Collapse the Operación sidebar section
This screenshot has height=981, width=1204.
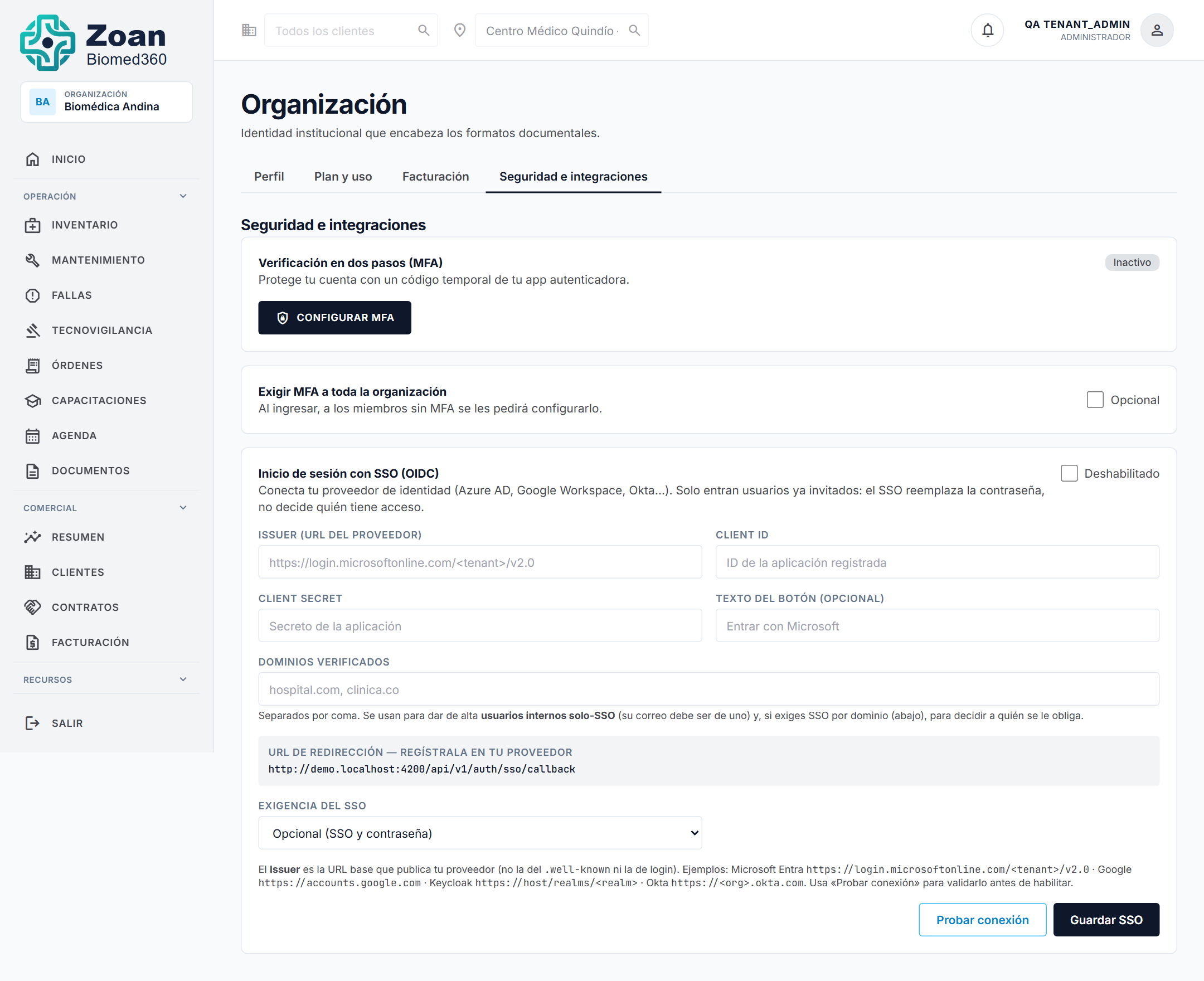(183, 196)
